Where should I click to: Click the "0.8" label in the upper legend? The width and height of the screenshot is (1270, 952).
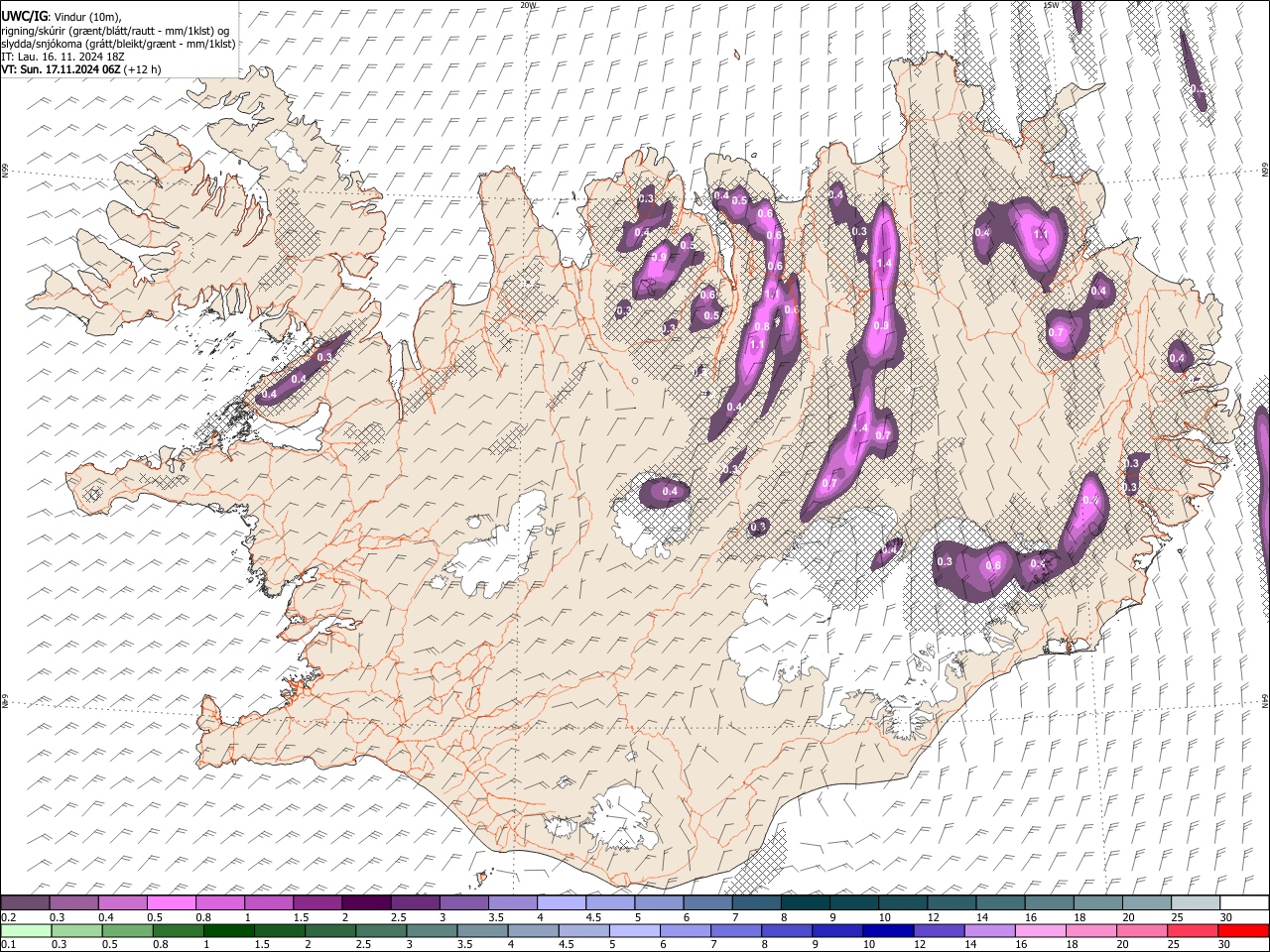pos(204,917)
